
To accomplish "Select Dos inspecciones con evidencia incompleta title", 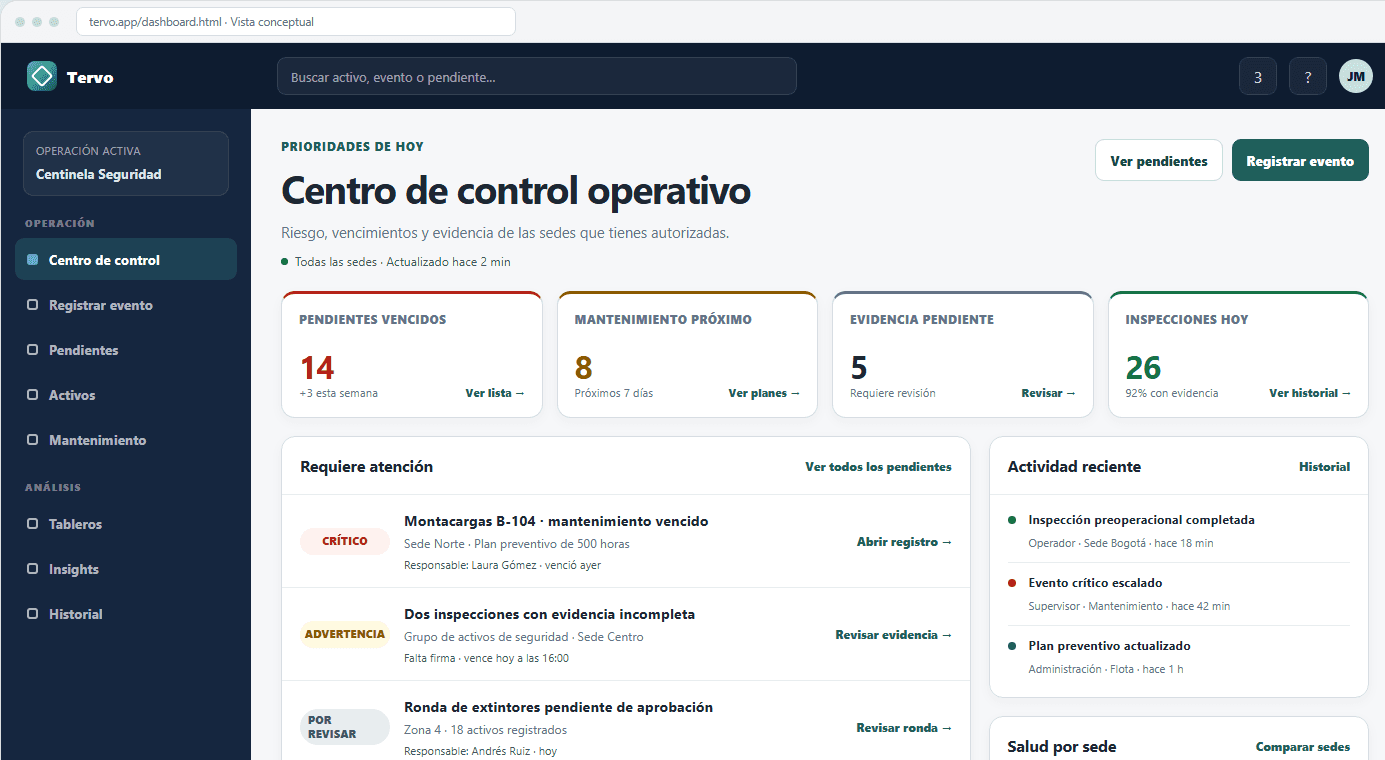I will click(549, 614).
